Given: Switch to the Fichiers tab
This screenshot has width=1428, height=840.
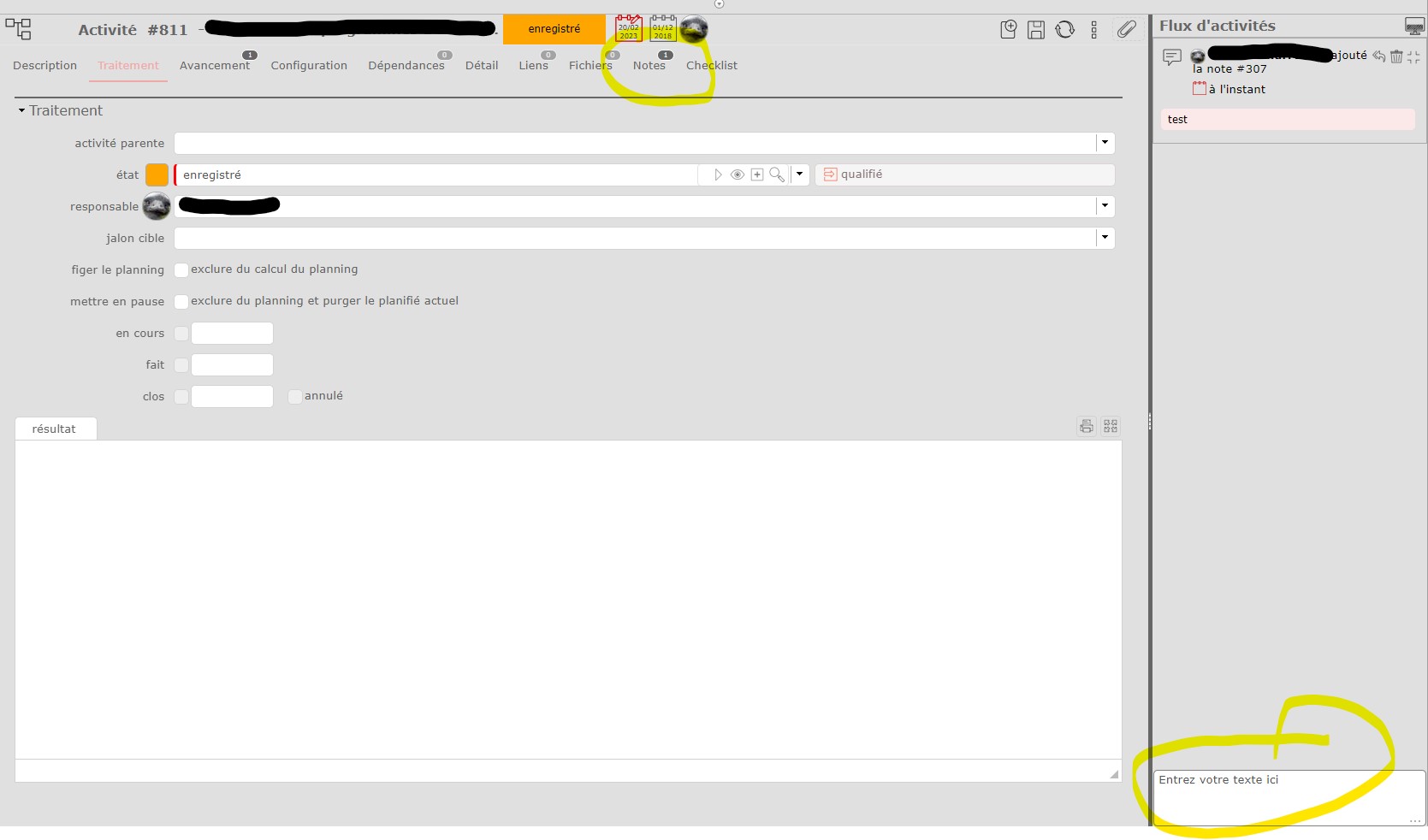Looking at the screenshot, I should click(x=590, y=66).
